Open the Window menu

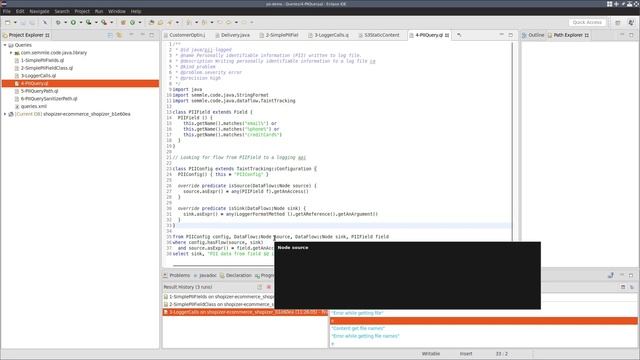tap(117, 11)
